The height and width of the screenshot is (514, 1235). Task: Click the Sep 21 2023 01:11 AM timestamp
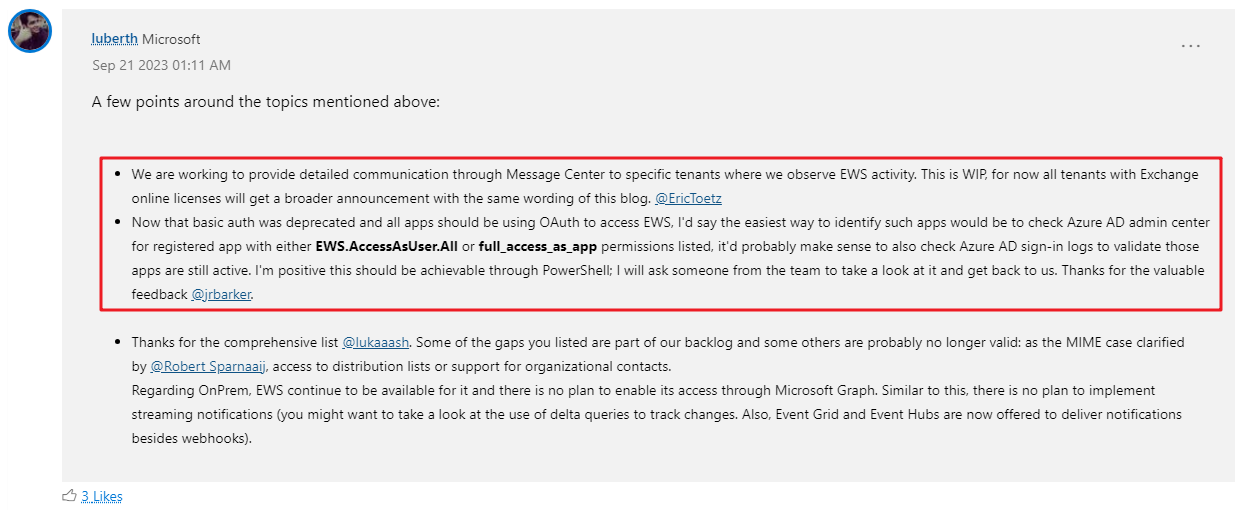coord(162,65)
